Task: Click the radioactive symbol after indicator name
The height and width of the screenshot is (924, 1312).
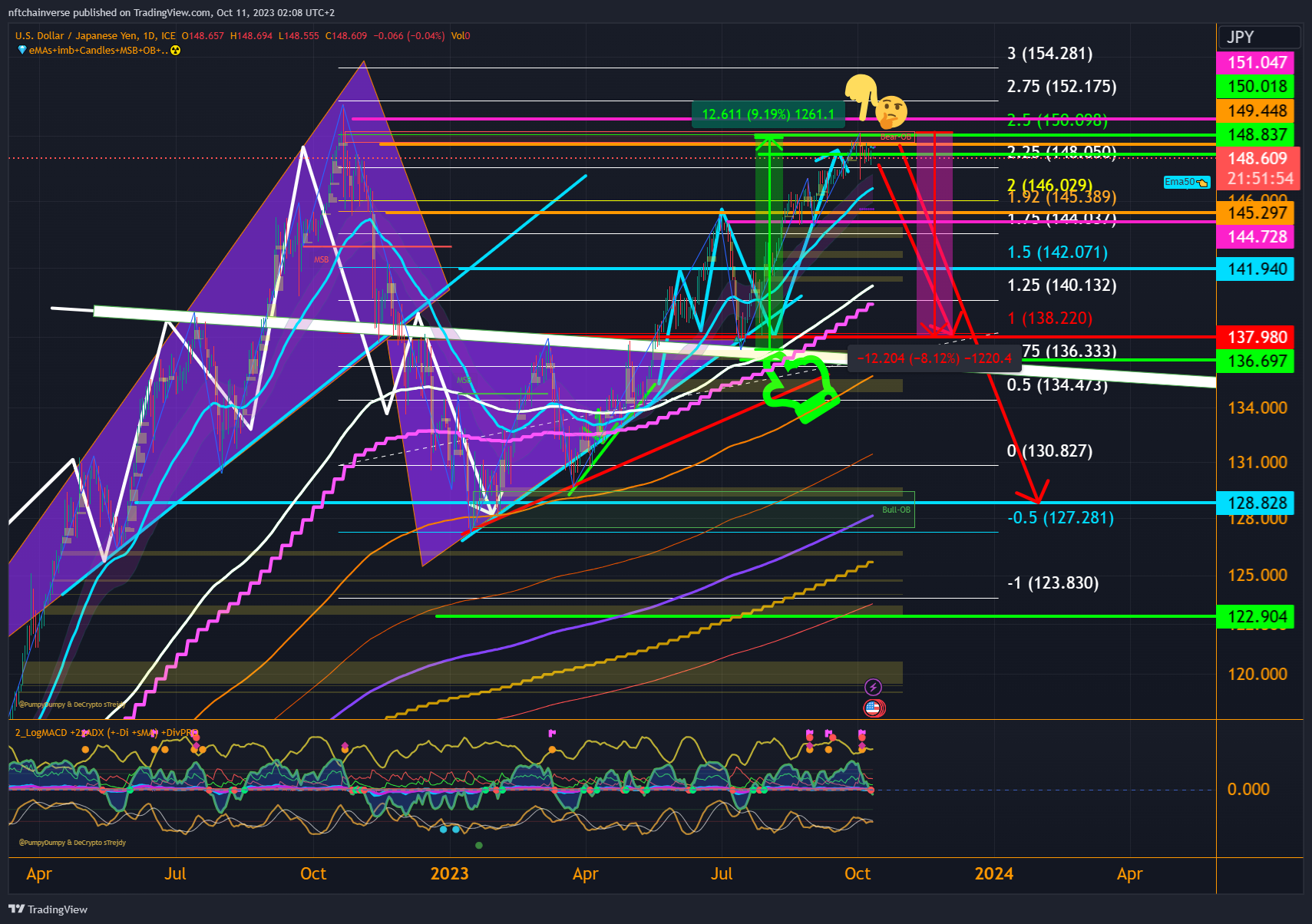Action: (x=175, y=51)
